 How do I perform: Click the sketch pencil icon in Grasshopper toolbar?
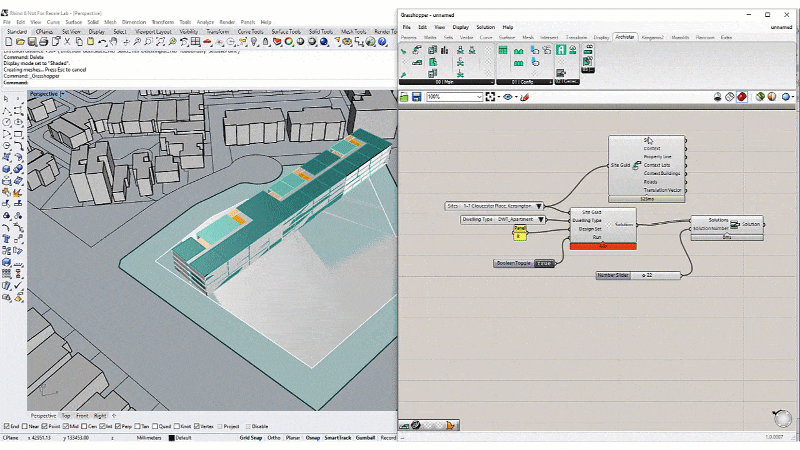pos(524,96)
